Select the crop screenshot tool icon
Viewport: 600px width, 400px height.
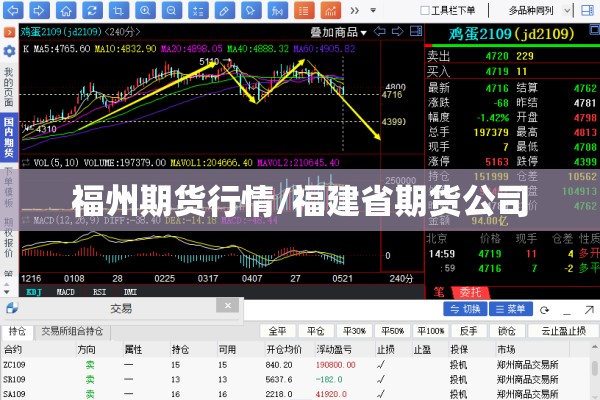[119, 10]
